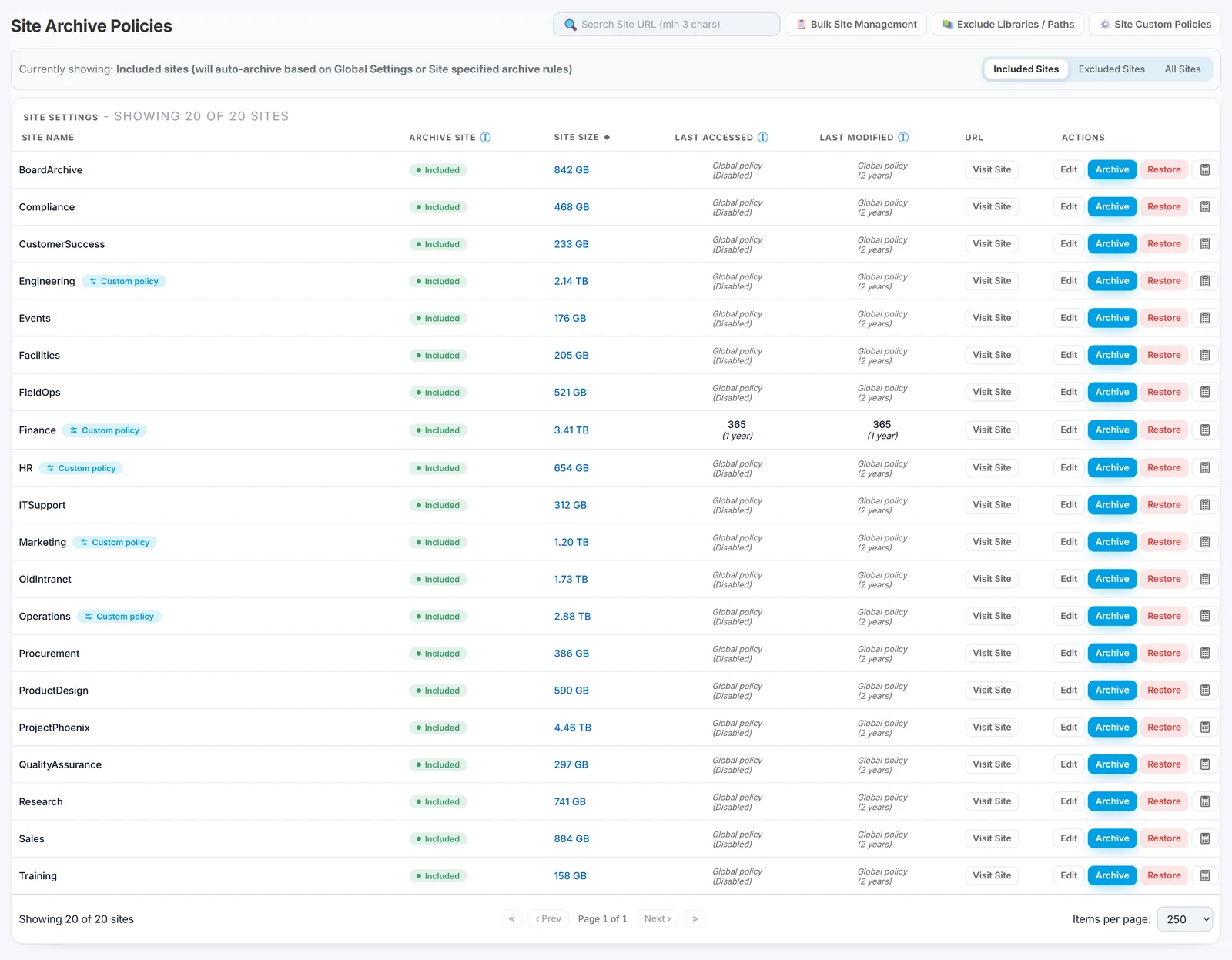1232x960 pixels.
Task: Open details icon for Procurement row
Action: tap(1205, 653)
